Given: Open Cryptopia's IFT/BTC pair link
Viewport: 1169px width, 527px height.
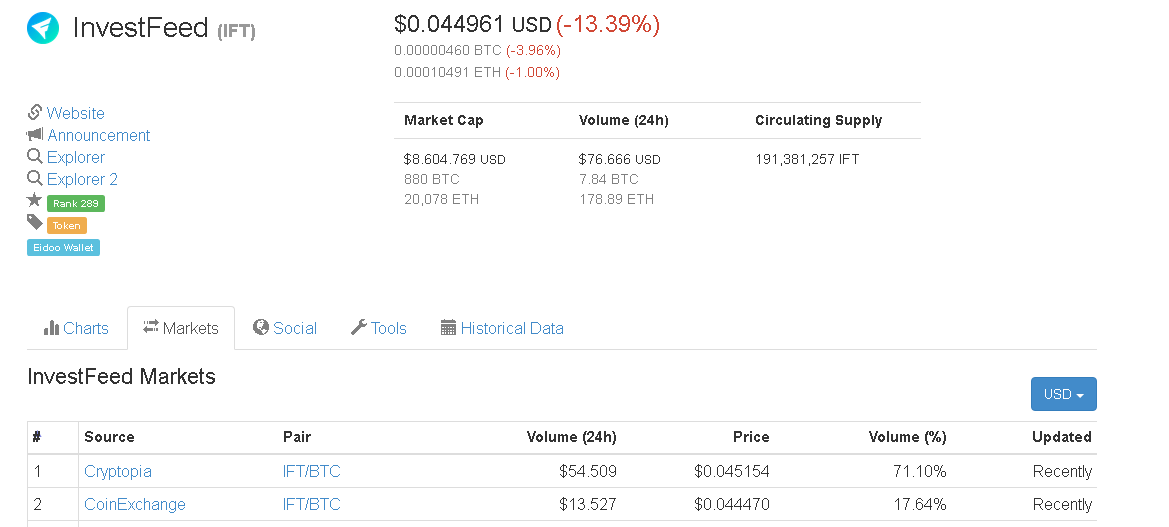Looking at the screenshot, I should click(x=312, y=471).
